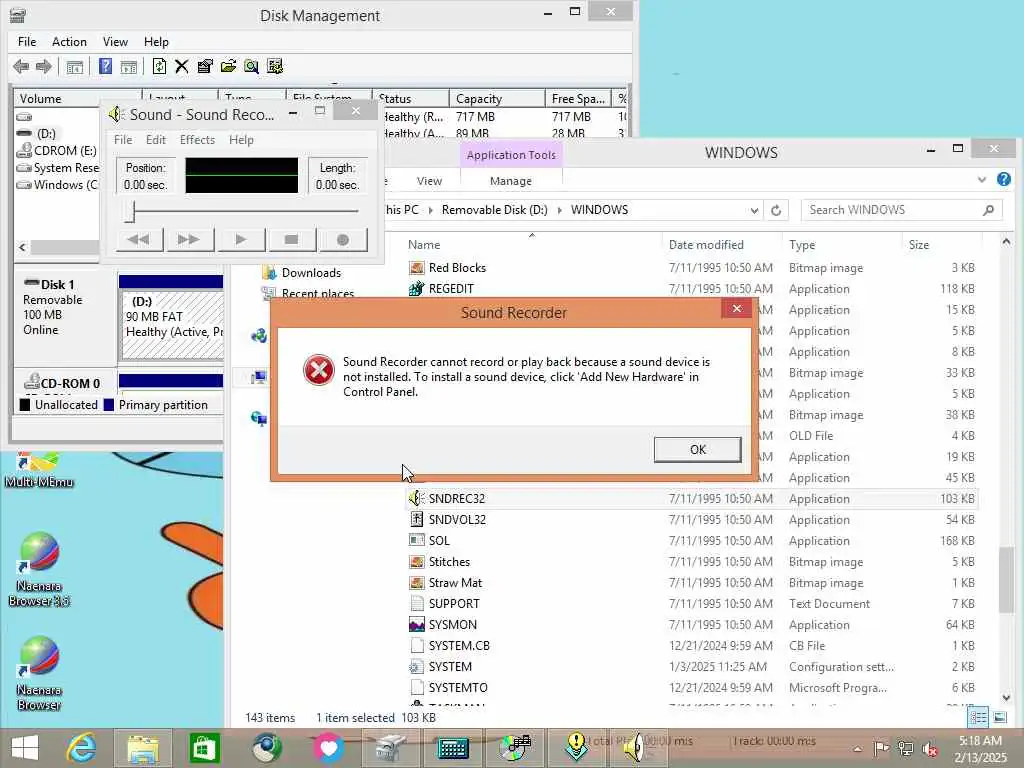Sort files by the Name column header
1024x768 pixels.
[x=424, y=245]
